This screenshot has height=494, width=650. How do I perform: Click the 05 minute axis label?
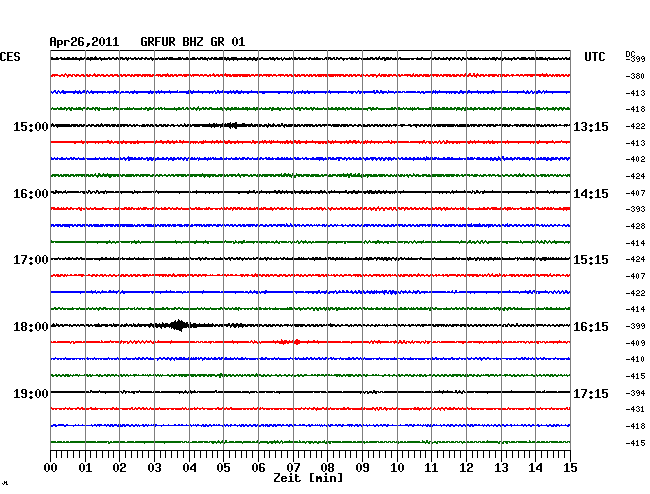tap(223, 468)
